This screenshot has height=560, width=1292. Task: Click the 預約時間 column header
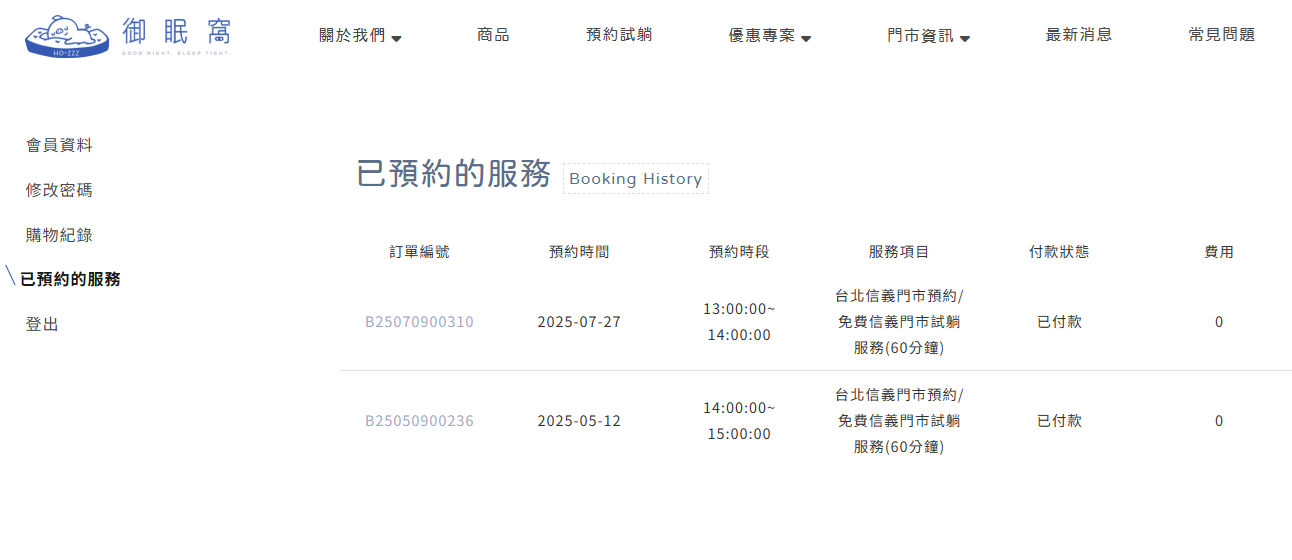pos(579,252)
